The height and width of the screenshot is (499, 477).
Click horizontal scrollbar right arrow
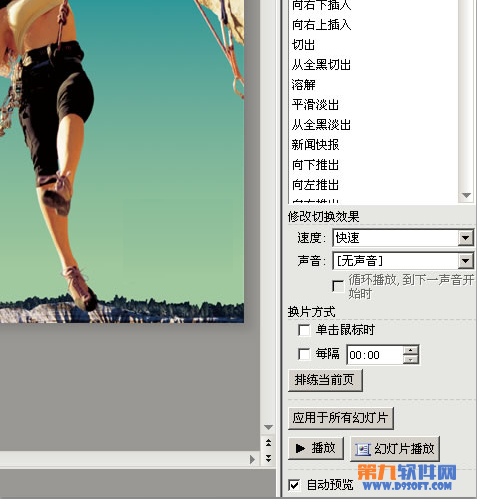pos(252,459)
